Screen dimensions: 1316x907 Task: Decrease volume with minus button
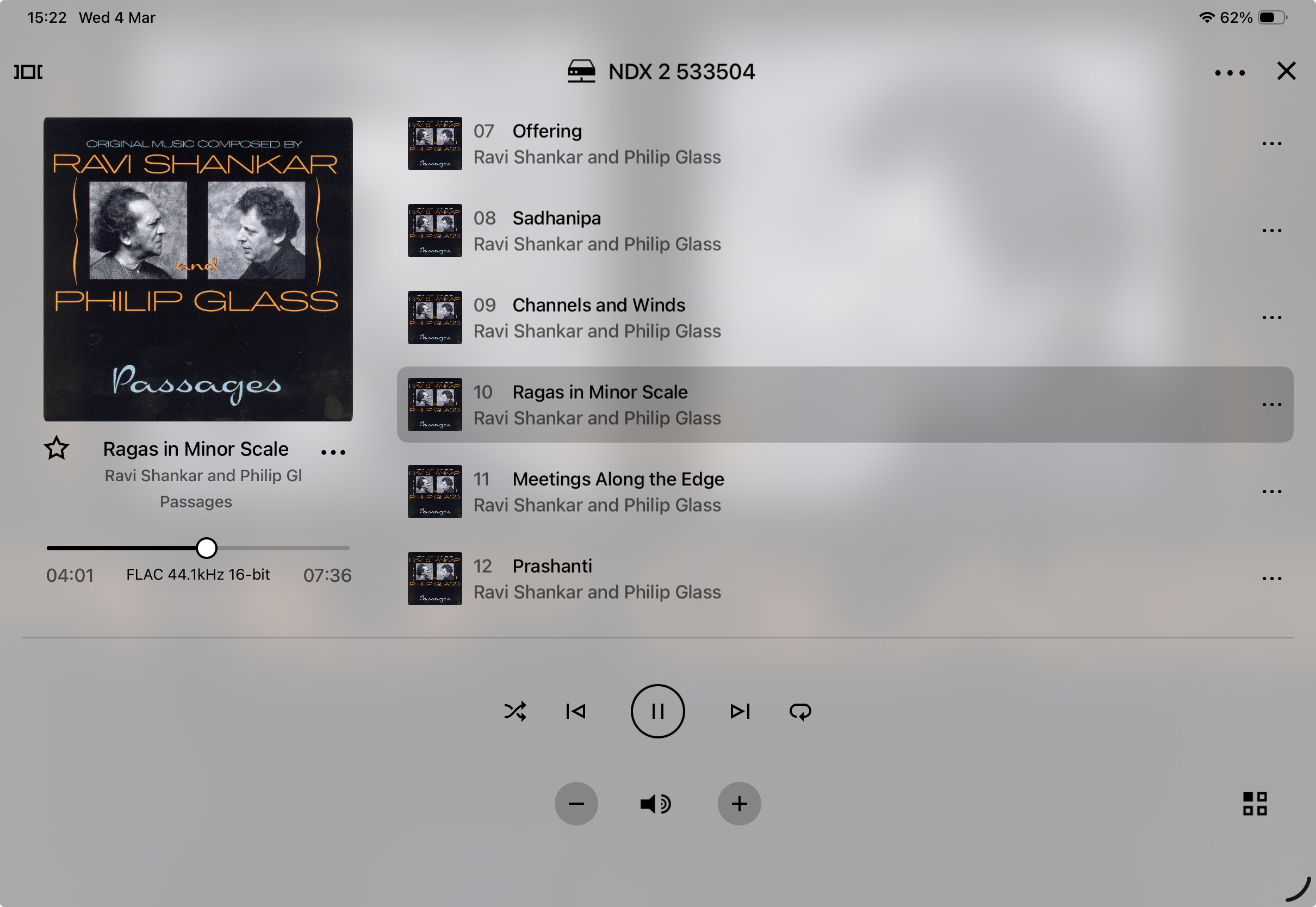click(x=576, y=804)
